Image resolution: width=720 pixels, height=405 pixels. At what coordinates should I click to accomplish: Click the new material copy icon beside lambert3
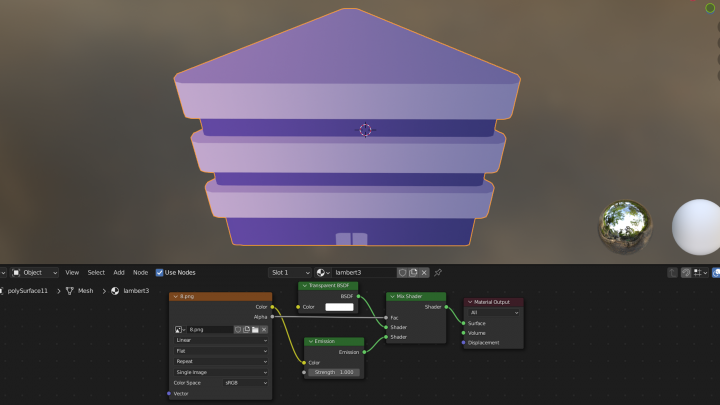click(413, 273)
